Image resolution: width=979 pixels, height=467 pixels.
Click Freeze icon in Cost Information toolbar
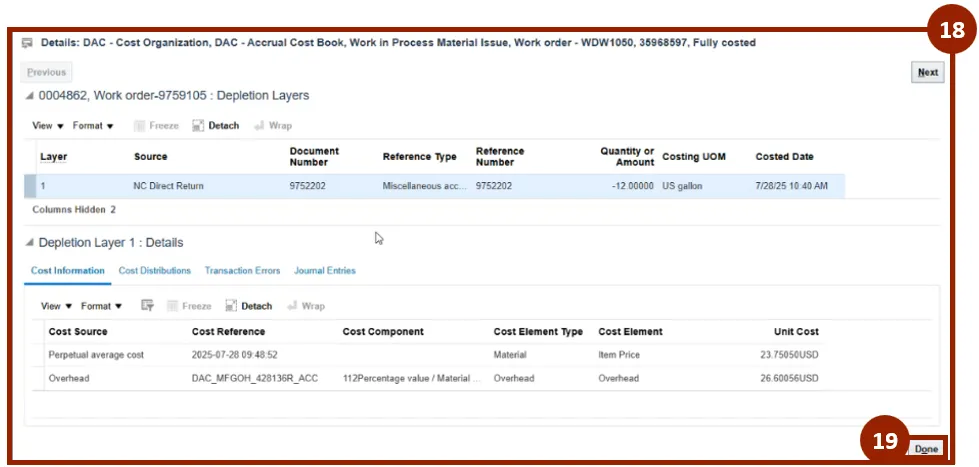[x=173, y=306]
